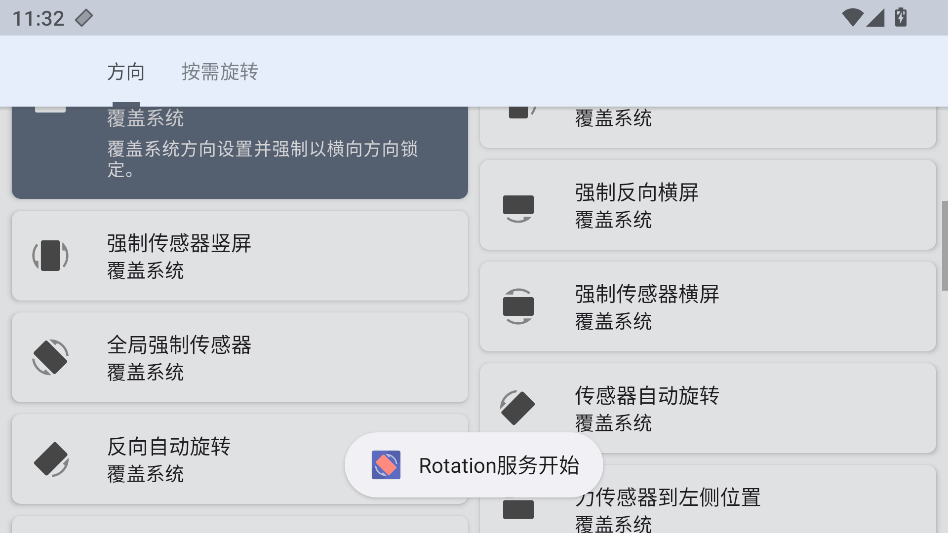
Task: Tap the selected dark landscape-lock card
Action: 240,152
